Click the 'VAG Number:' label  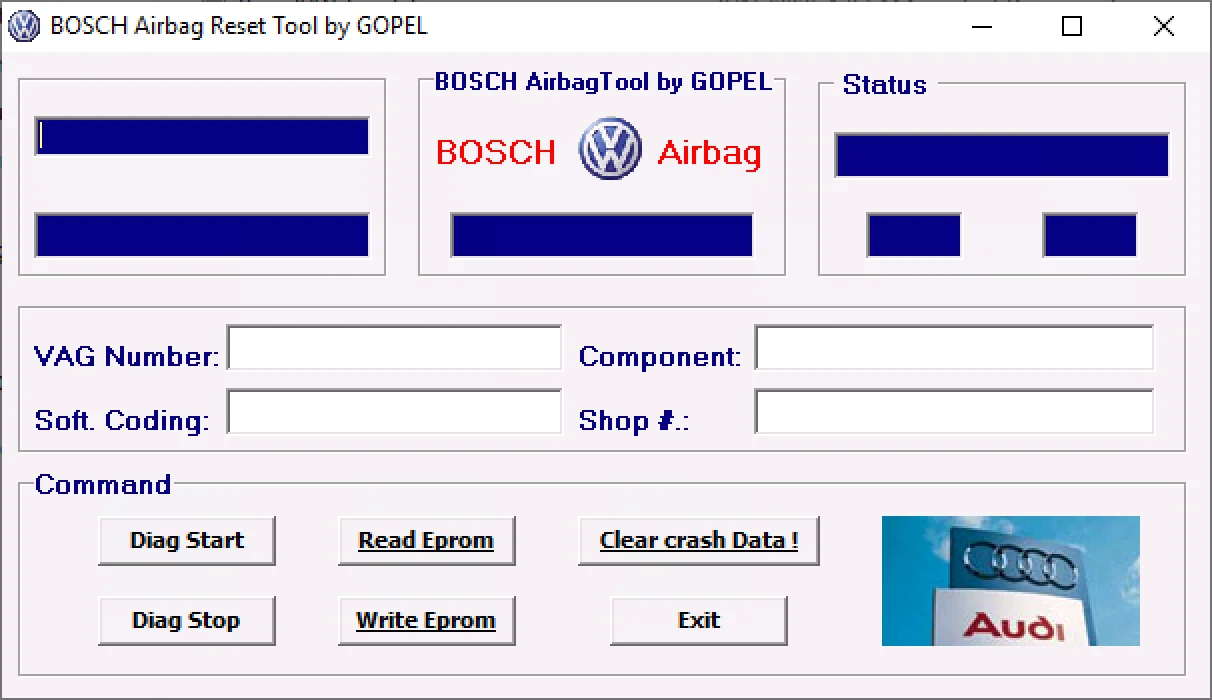(x=127, y=356)
